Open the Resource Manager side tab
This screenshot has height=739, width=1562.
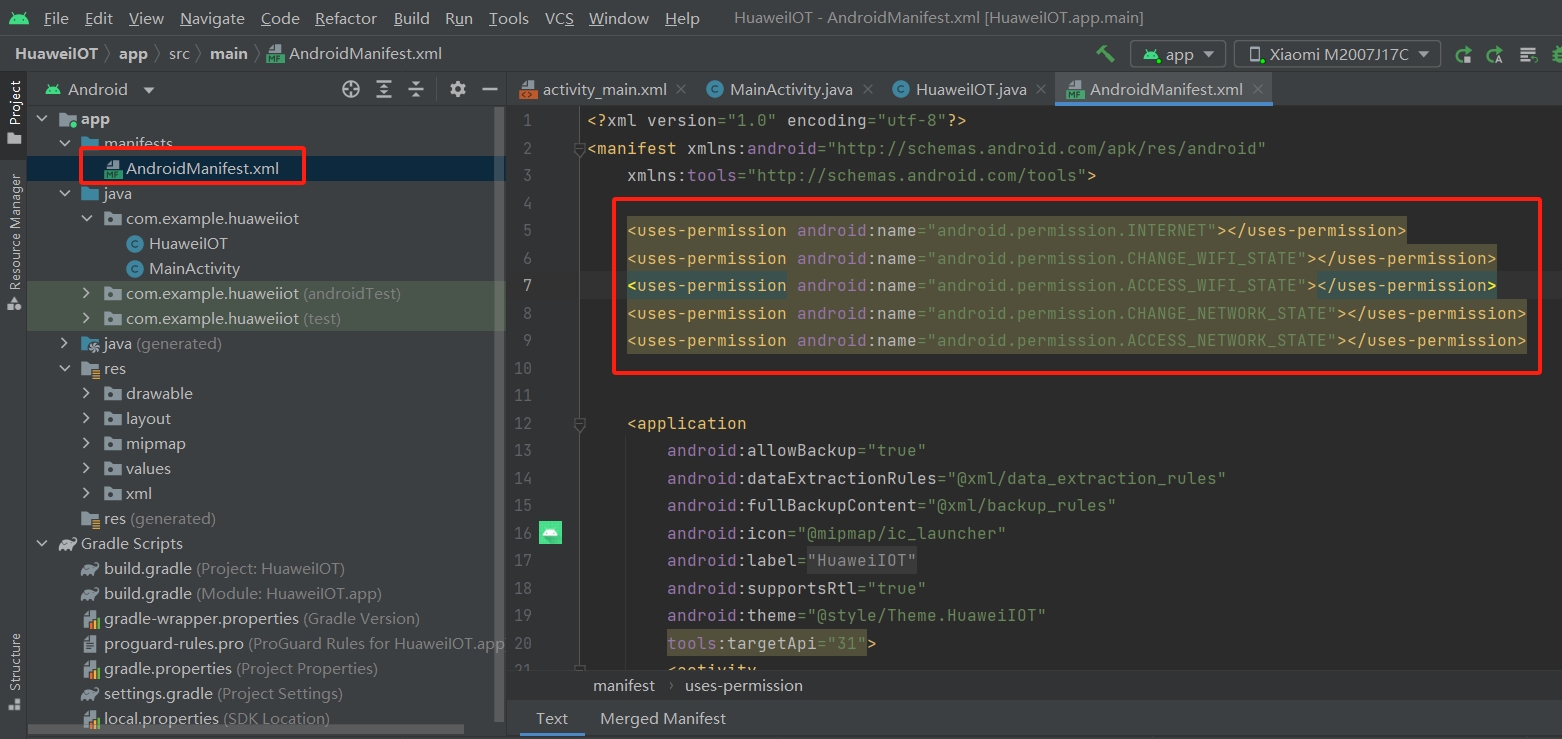click(x=14, y=243)
